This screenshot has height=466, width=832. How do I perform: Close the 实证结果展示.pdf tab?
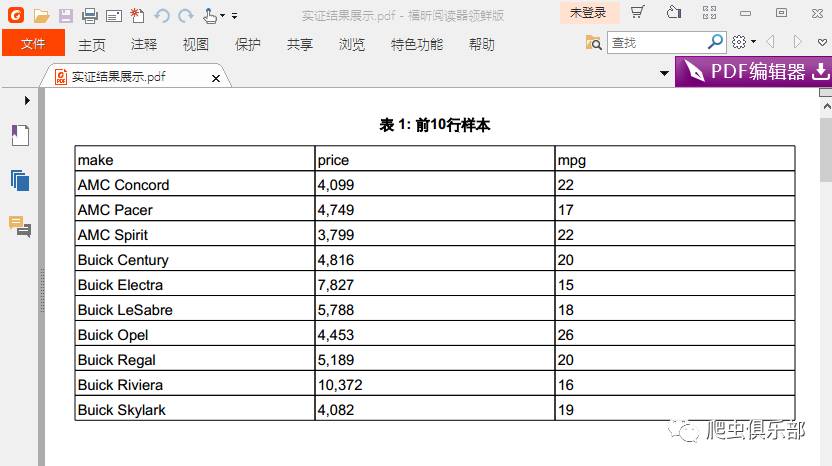coord(216,79)
